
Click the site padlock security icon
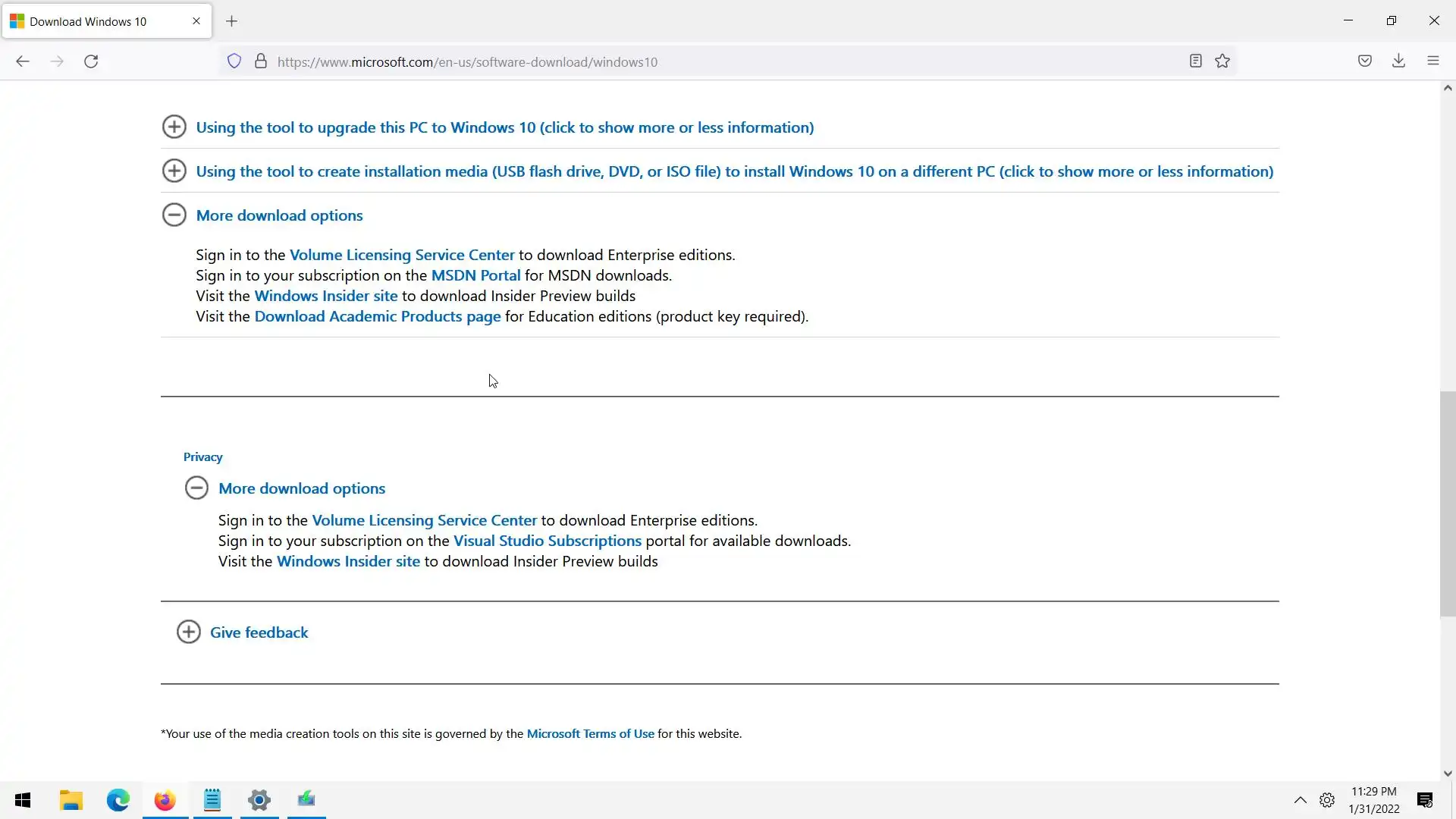[x=261, y=61]
